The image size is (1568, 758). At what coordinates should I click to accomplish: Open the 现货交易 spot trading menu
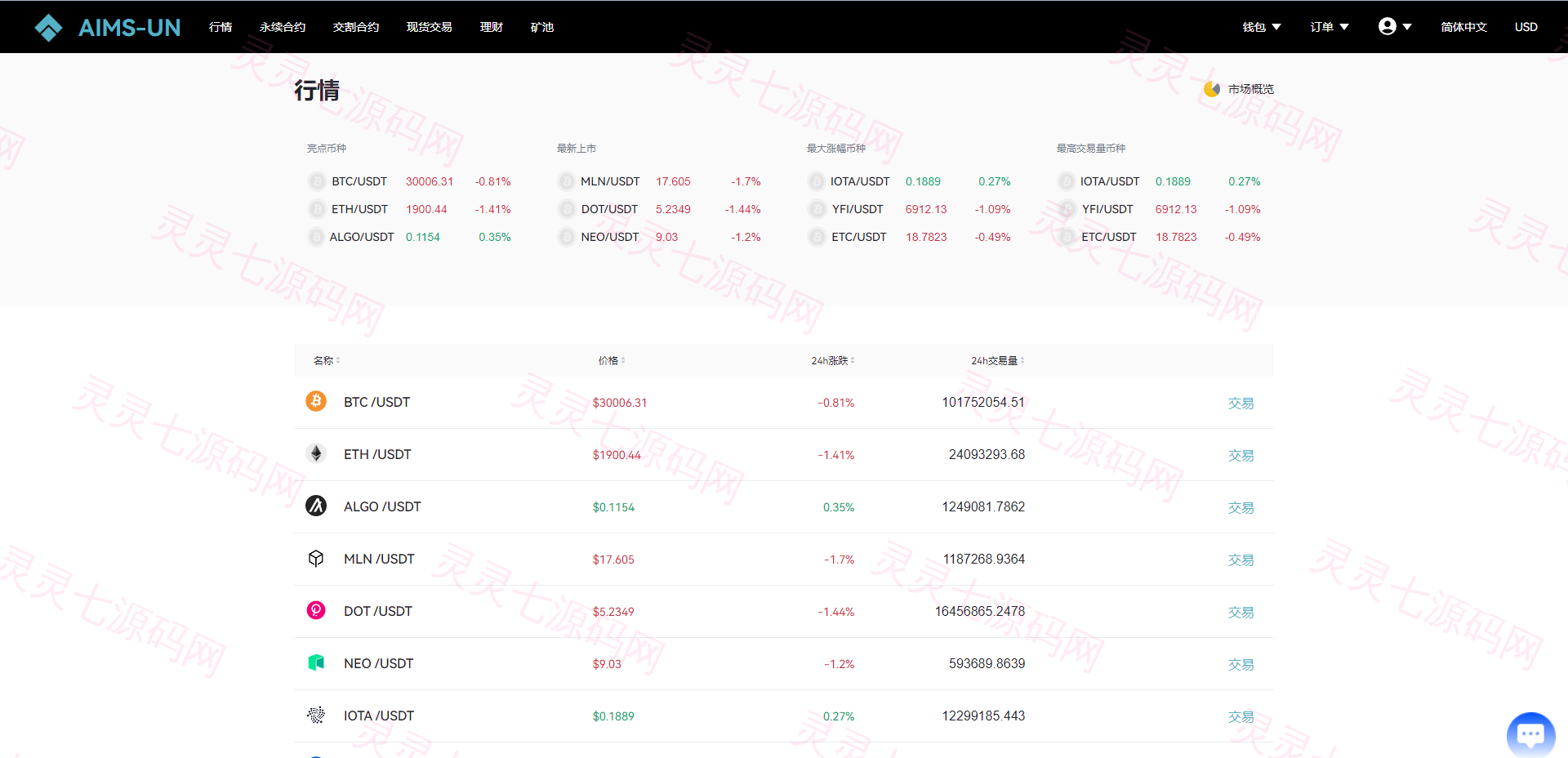(x=430, y=27)
